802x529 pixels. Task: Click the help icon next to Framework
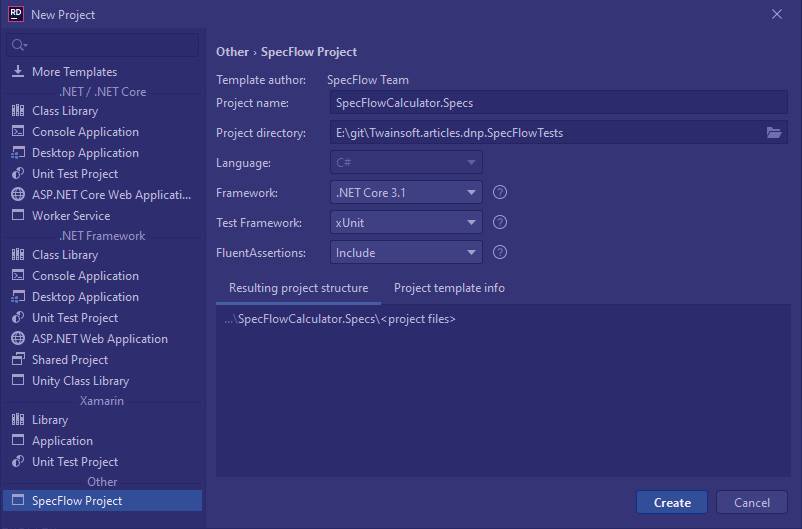tap(500, 192)
